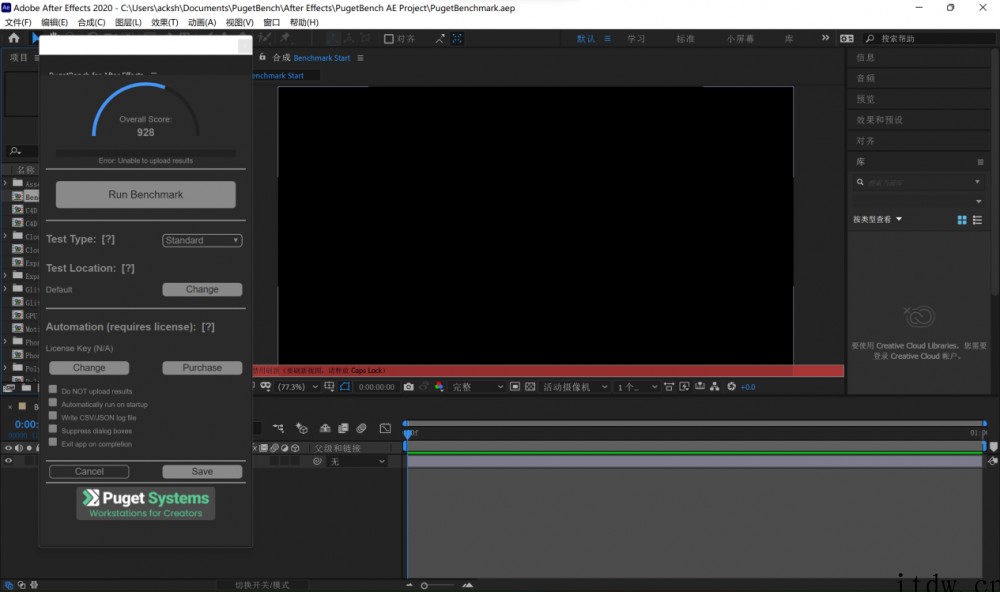Toggle pixel aspect ratio correction icon
1000x592 pixels.
pos(669,387)
